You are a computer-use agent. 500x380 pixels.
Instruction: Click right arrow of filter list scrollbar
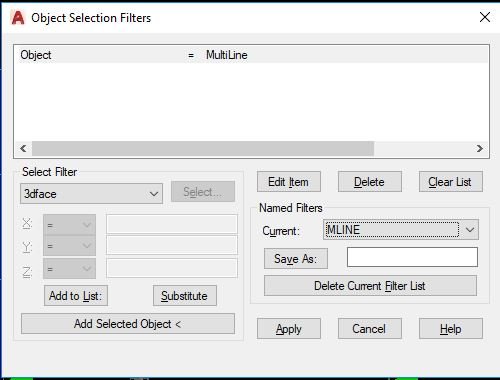coord(480,148)
